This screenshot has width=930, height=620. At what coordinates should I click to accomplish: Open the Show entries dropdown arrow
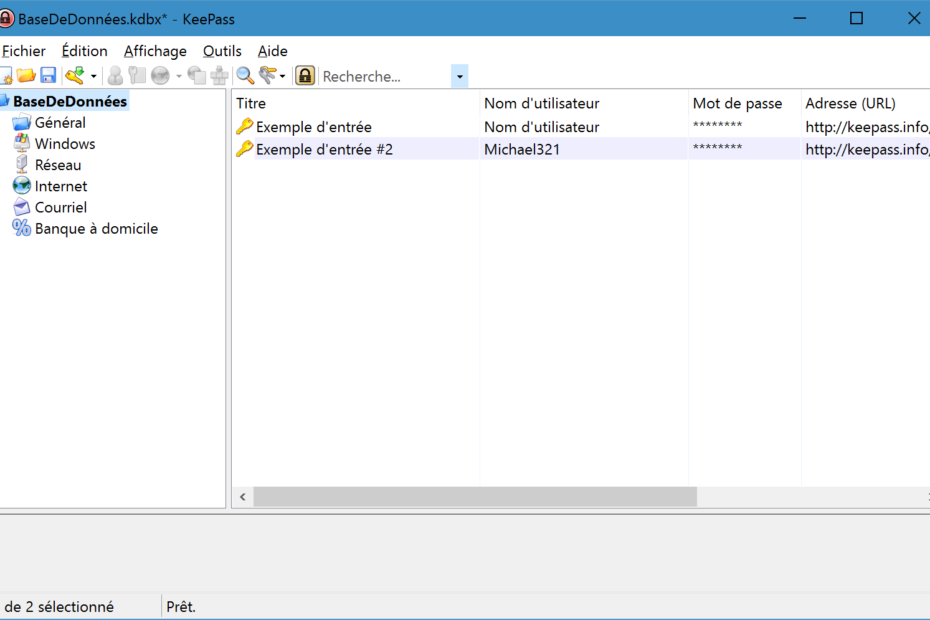(282, 77)
